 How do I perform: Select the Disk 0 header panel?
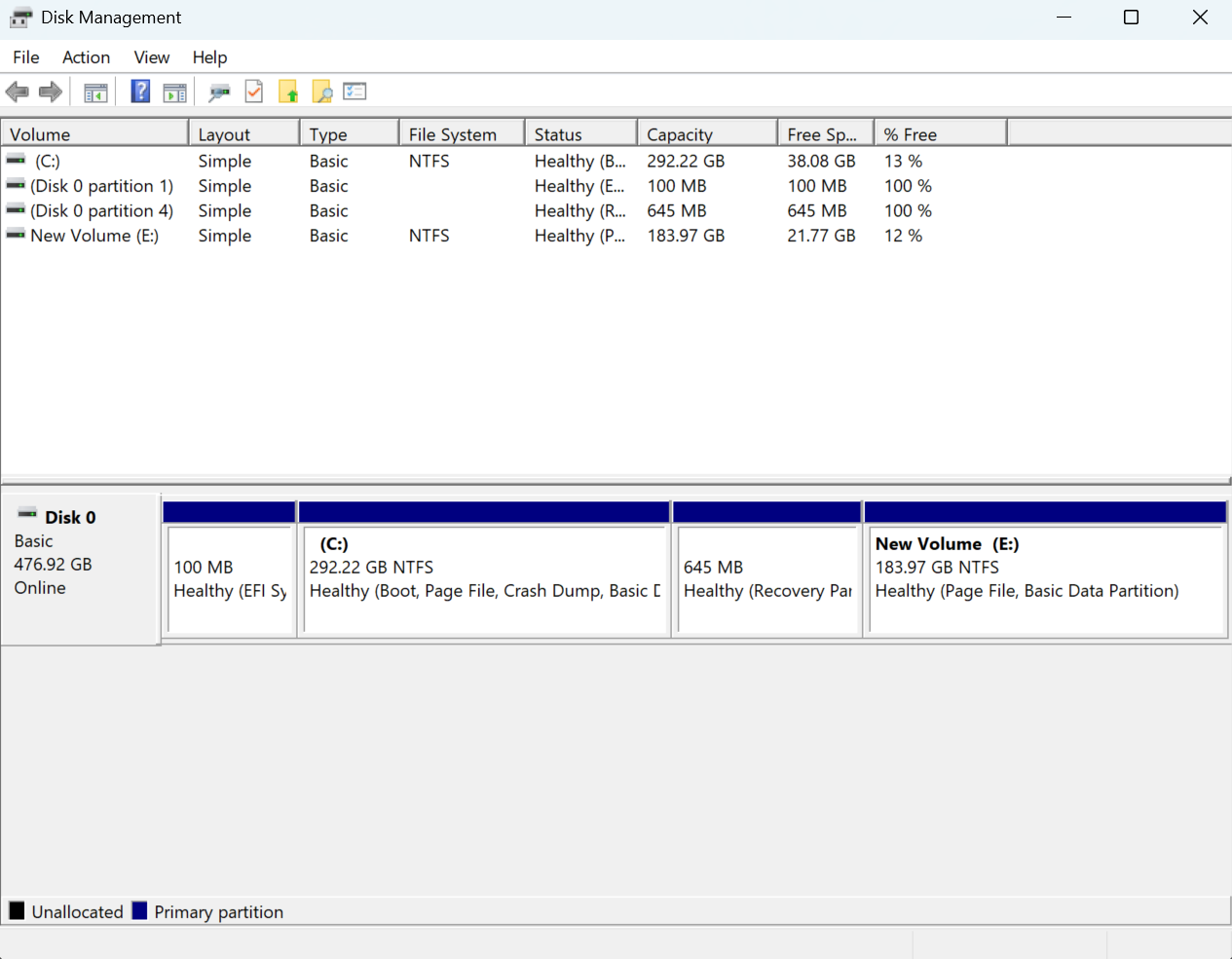[80, 569]
